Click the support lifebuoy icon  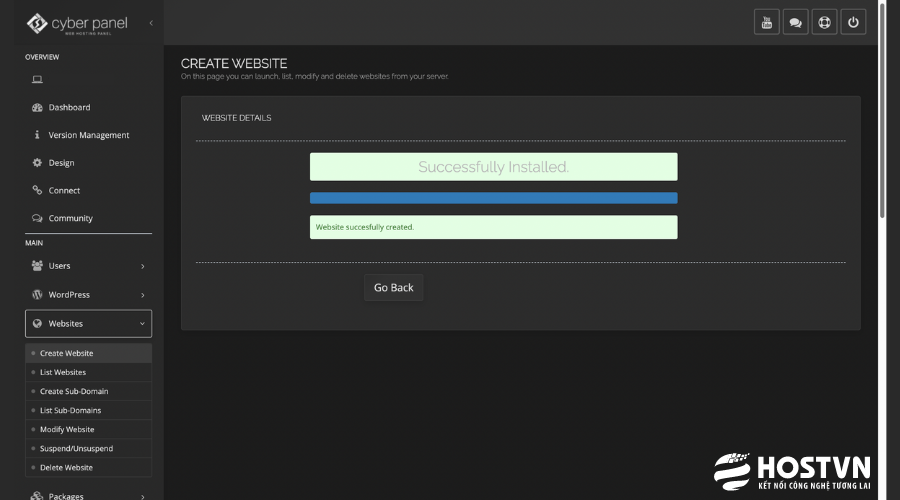[x=824, y=22]
